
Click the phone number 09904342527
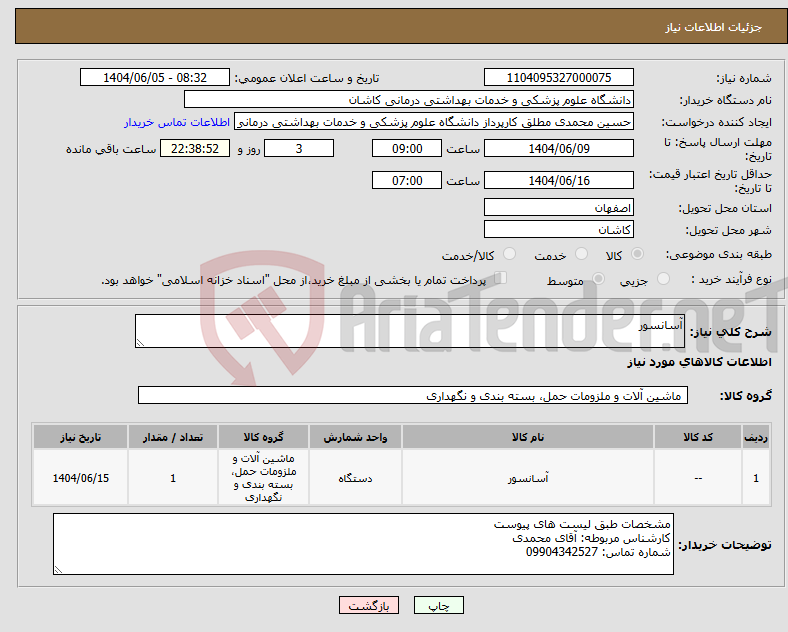[x=562, y=552]
